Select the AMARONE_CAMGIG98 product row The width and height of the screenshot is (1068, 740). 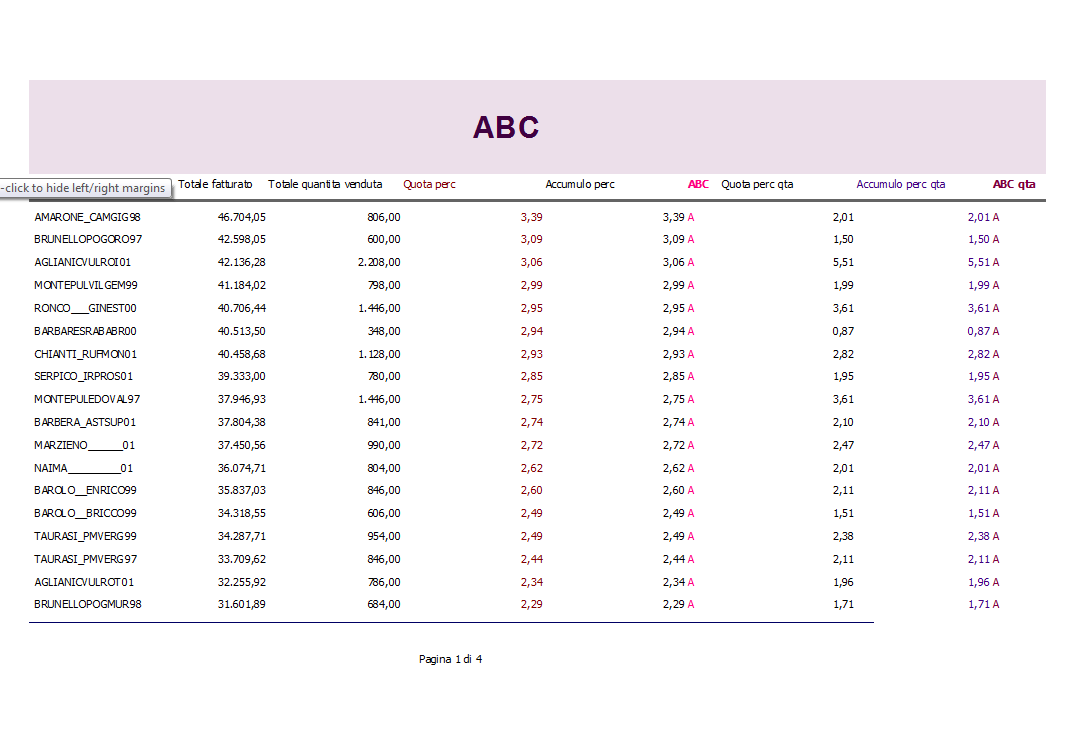87,217
